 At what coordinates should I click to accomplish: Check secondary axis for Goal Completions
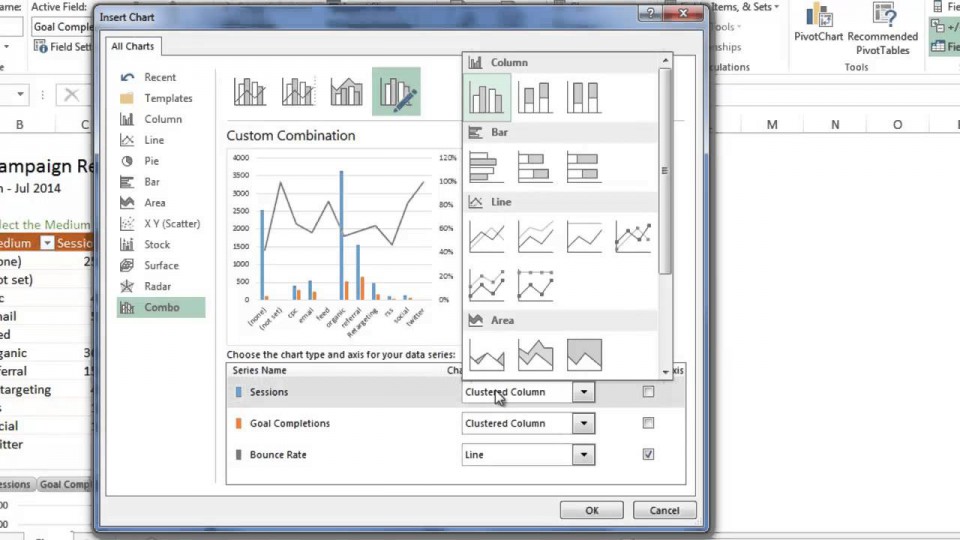coord(648,423)
